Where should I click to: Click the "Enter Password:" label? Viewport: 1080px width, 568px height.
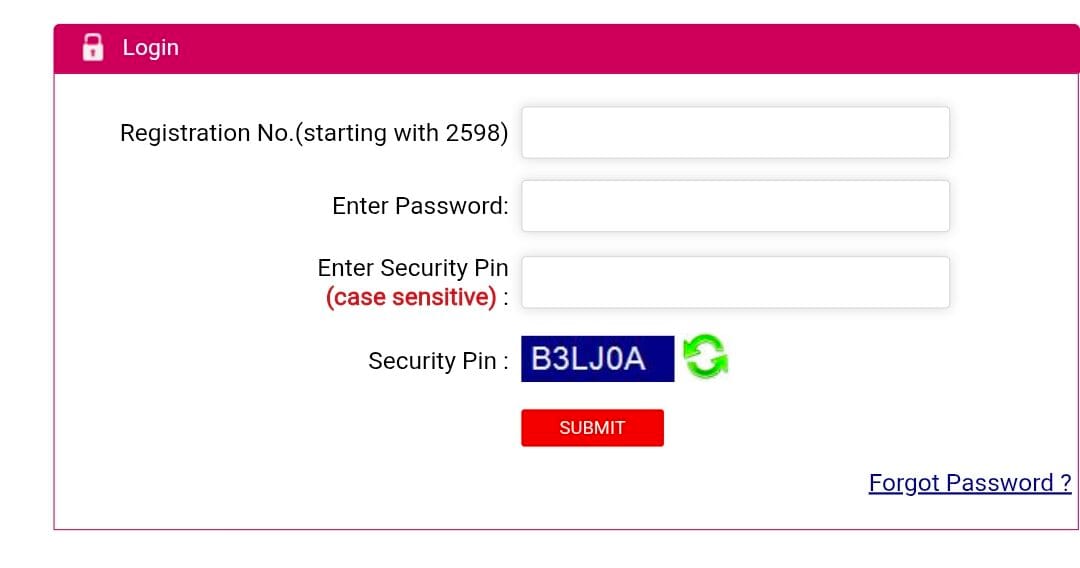(420, 206)
